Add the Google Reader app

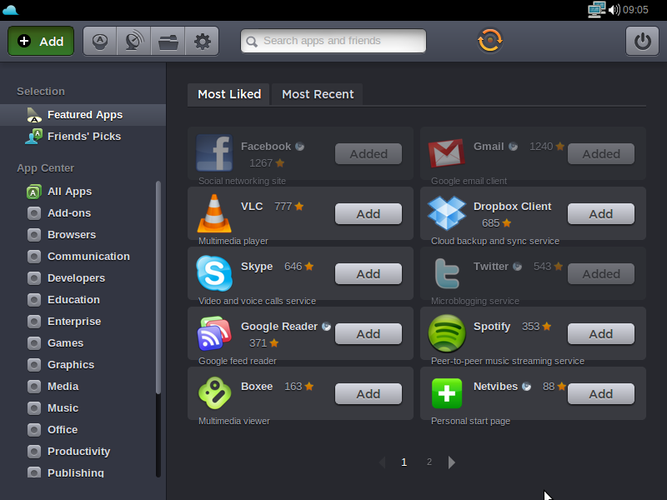368,334
